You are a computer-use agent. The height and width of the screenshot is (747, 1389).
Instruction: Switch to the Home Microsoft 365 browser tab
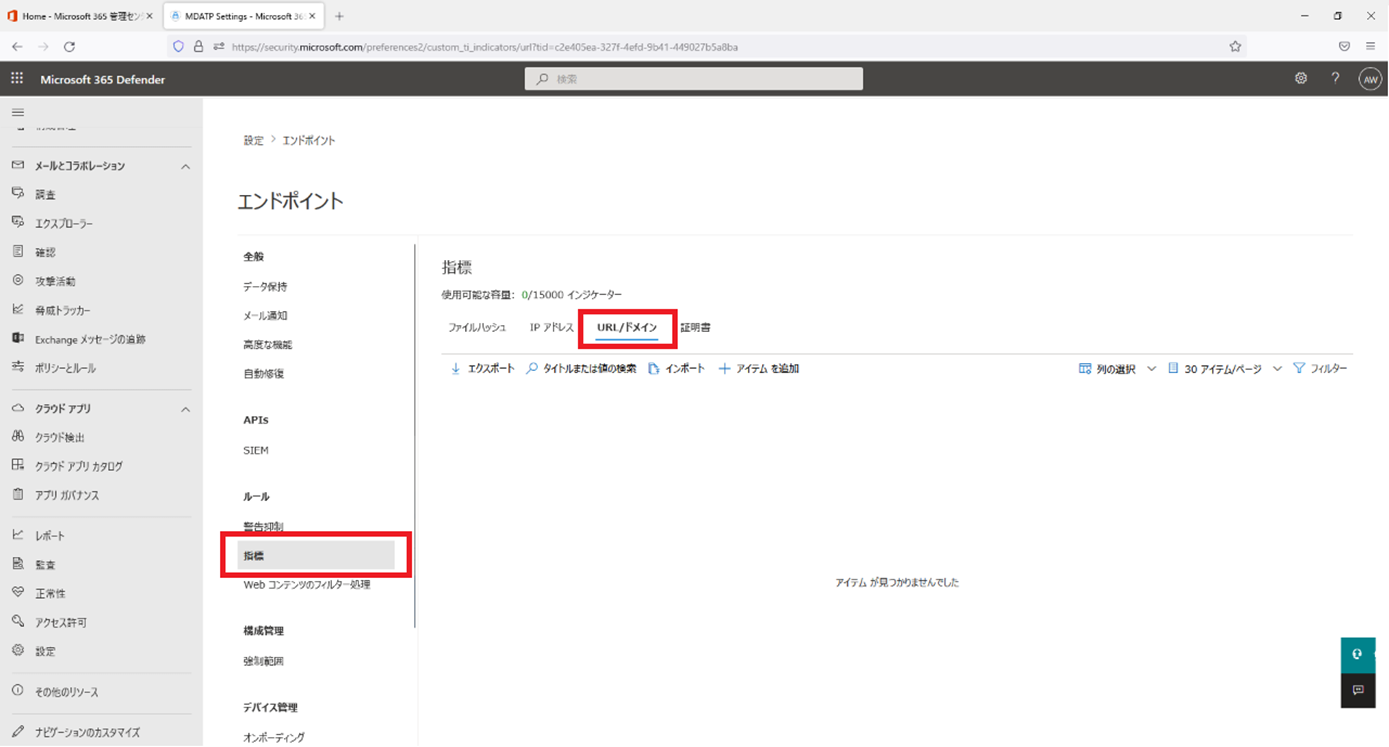point(82,16)
